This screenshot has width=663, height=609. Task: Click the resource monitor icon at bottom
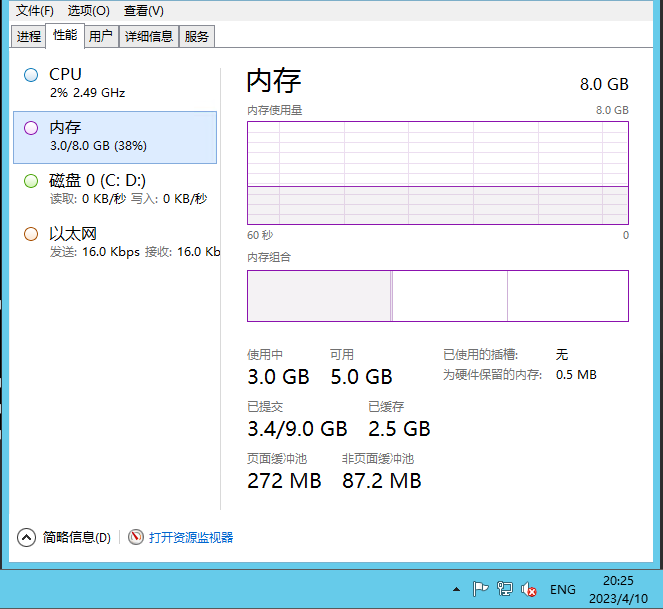[x=136, y=537]
